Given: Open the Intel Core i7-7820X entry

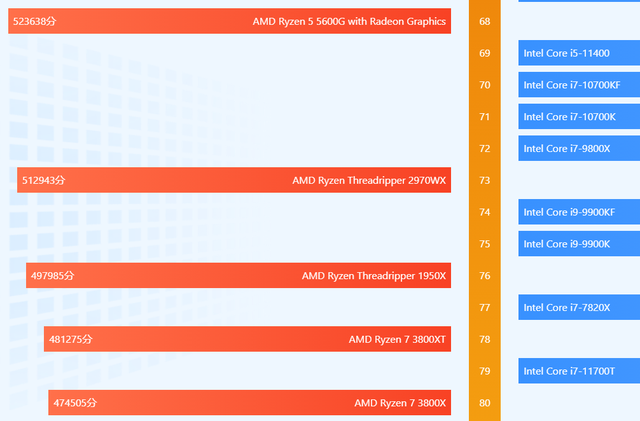Looking at the screenshot, I should tap(579, 307).
